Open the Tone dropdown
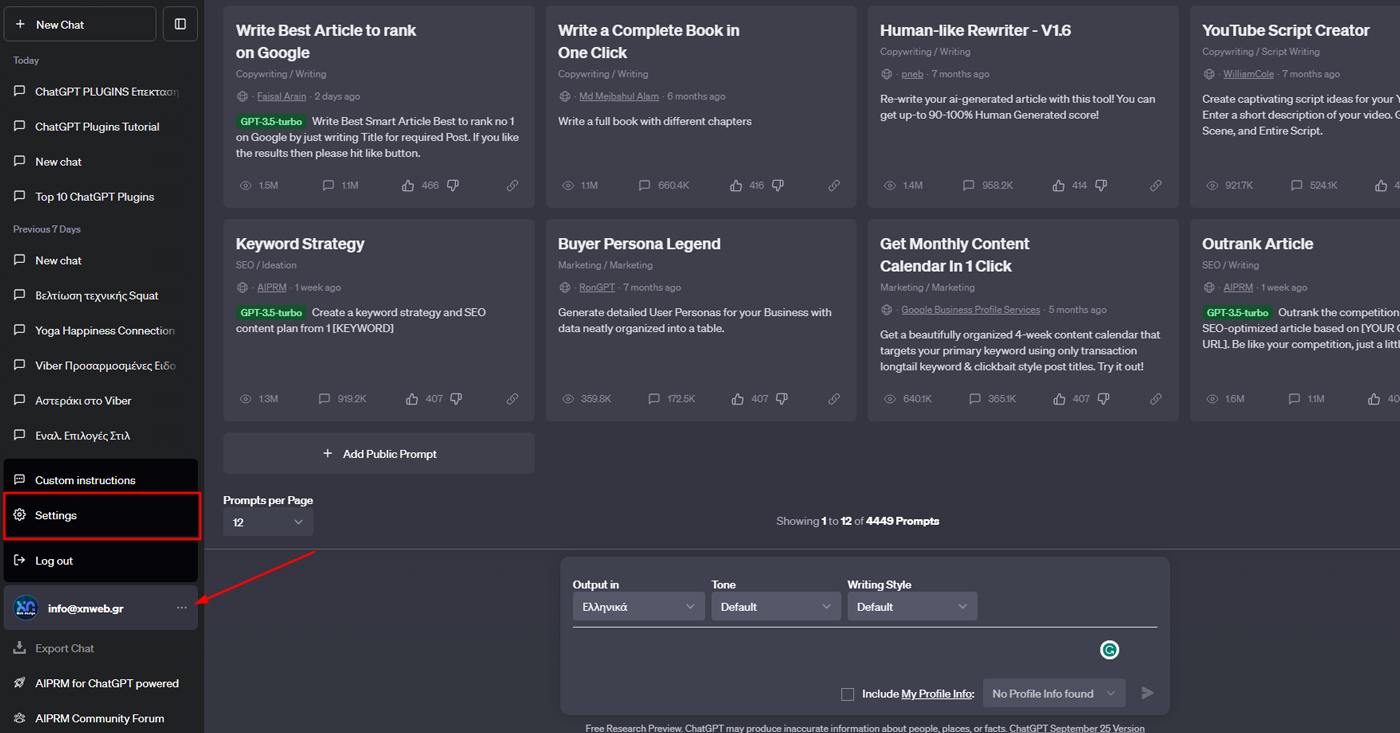This screenshot has height=733, width=1400. click(x=776, y=607)
